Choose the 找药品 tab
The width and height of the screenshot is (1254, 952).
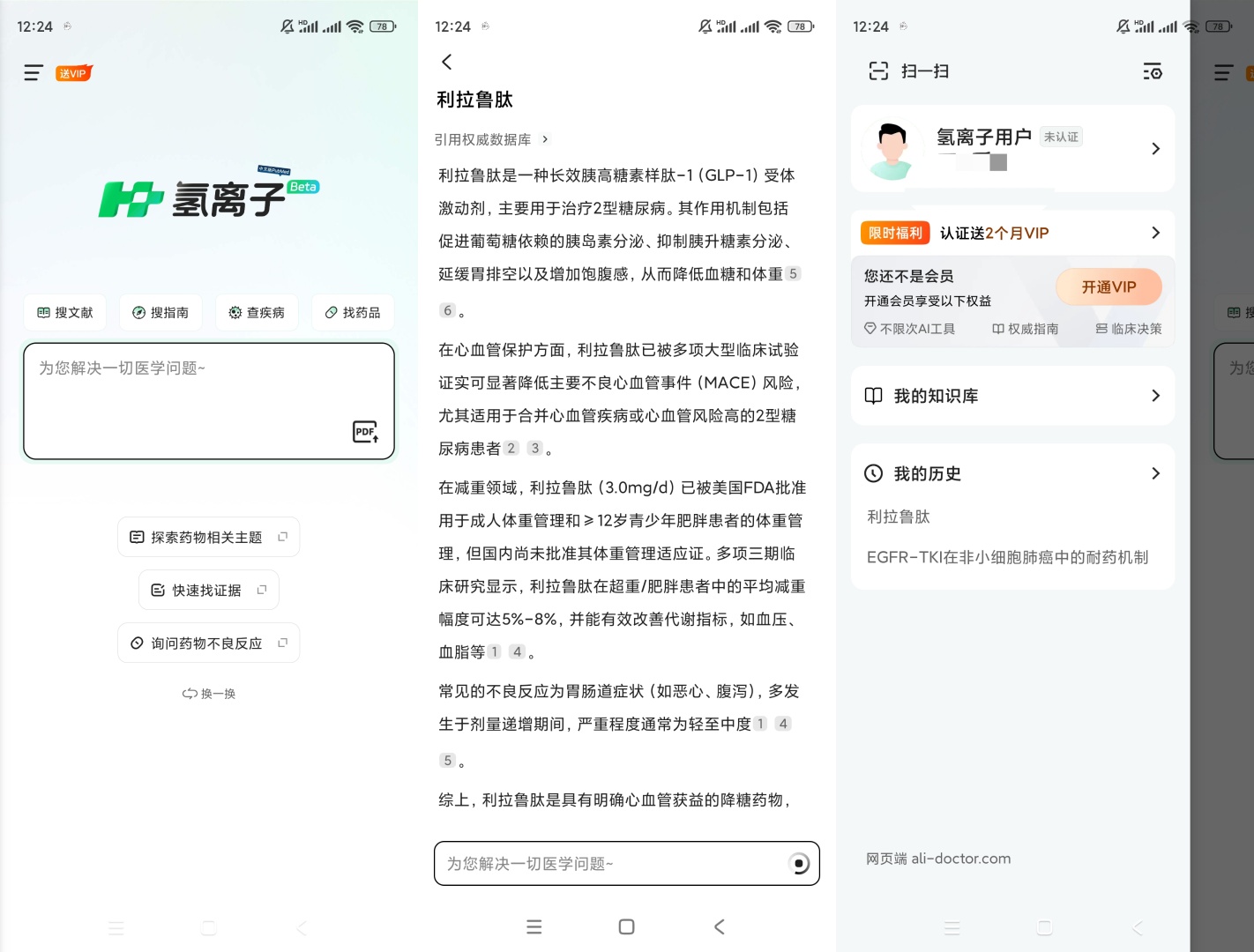point(353,313)
